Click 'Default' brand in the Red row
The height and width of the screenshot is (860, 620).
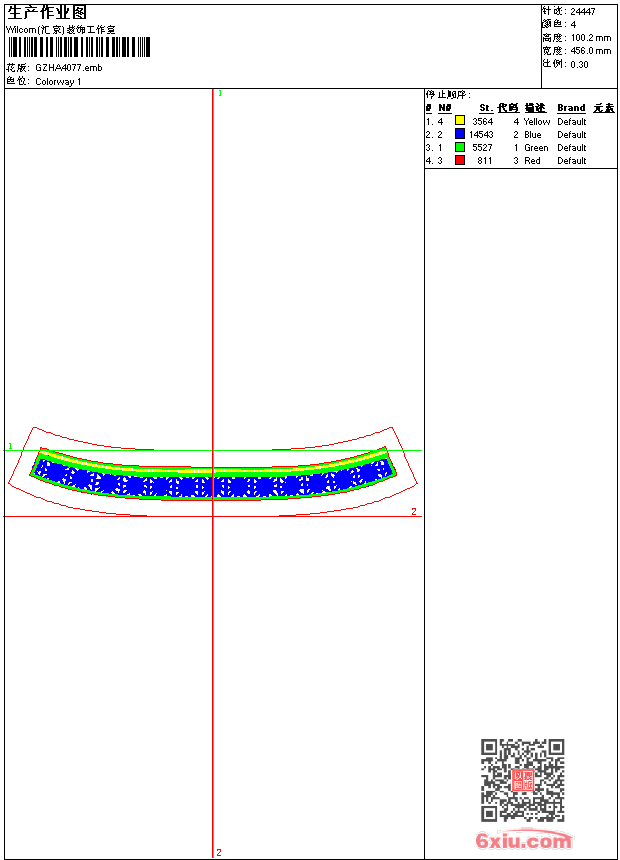[572, 161]
